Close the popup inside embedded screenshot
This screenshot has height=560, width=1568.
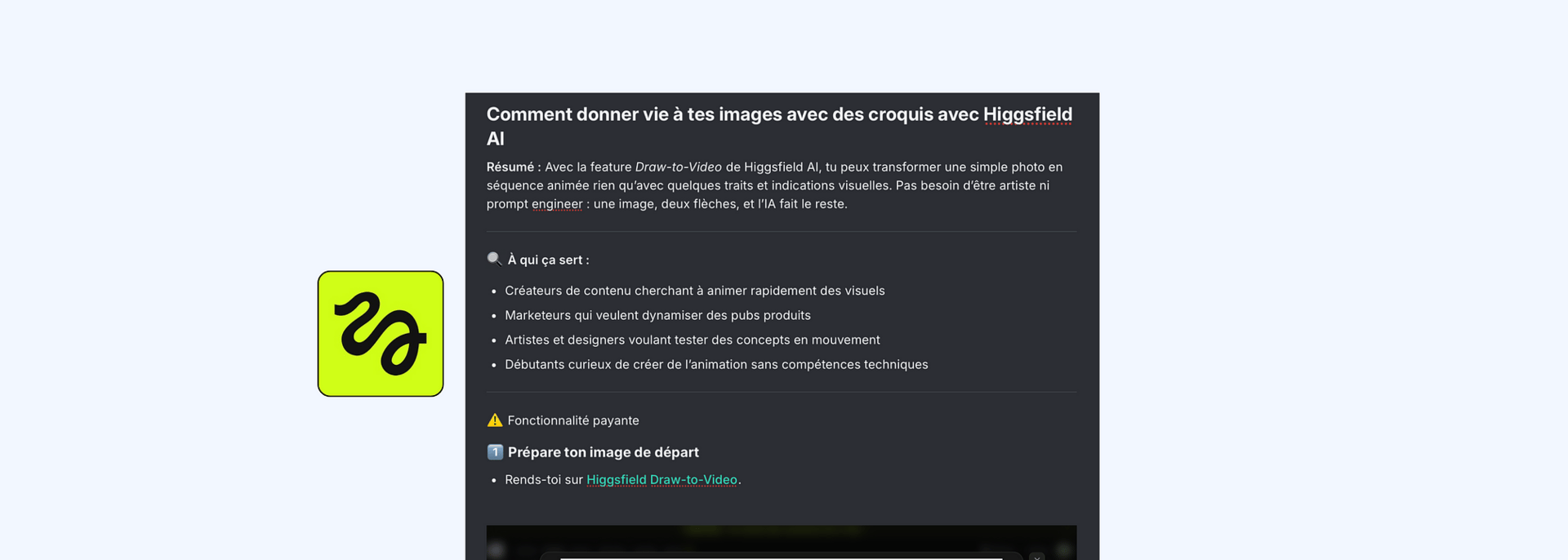(1037, 556)
